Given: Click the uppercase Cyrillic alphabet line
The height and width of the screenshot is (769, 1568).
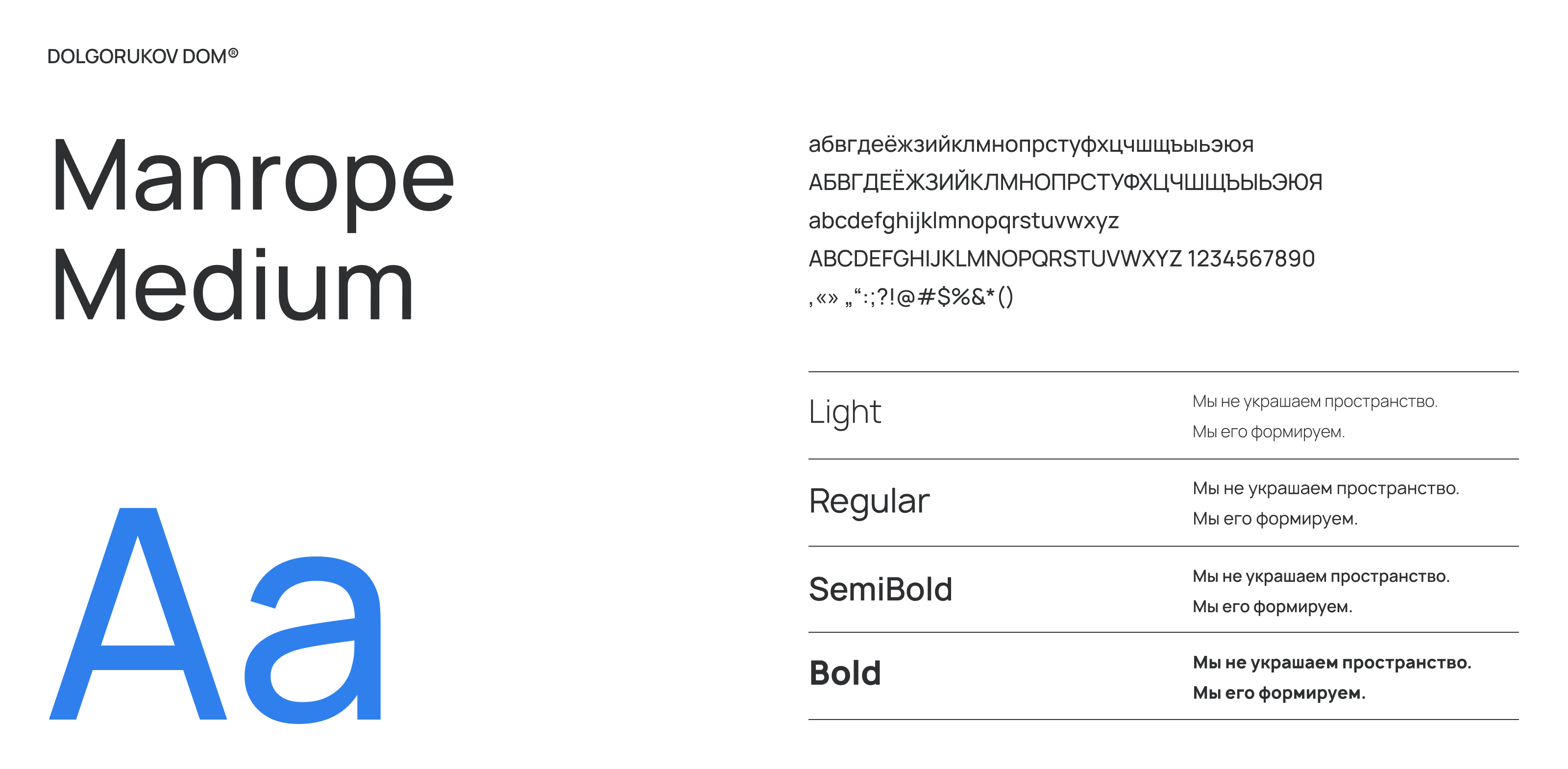Looking at the screenshot, I should click(x=1065, y=182).
